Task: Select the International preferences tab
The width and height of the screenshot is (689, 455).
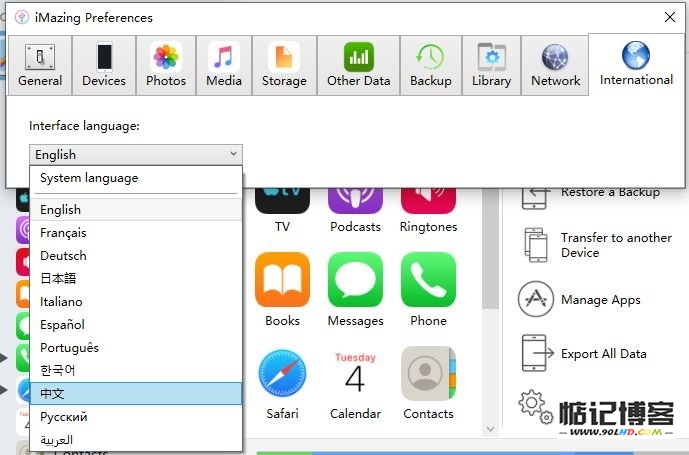Action: (x=636, y=65)
